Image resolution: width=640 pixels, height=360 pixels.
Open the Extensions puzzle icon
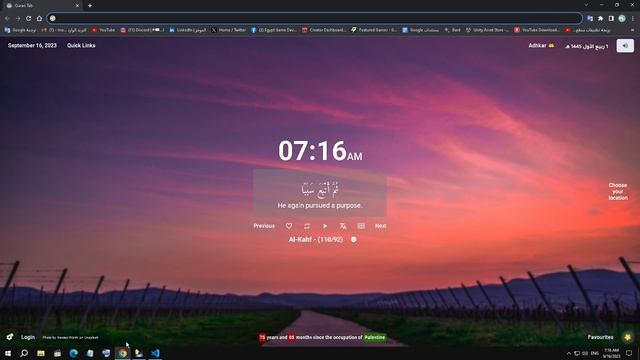point(600,18)
